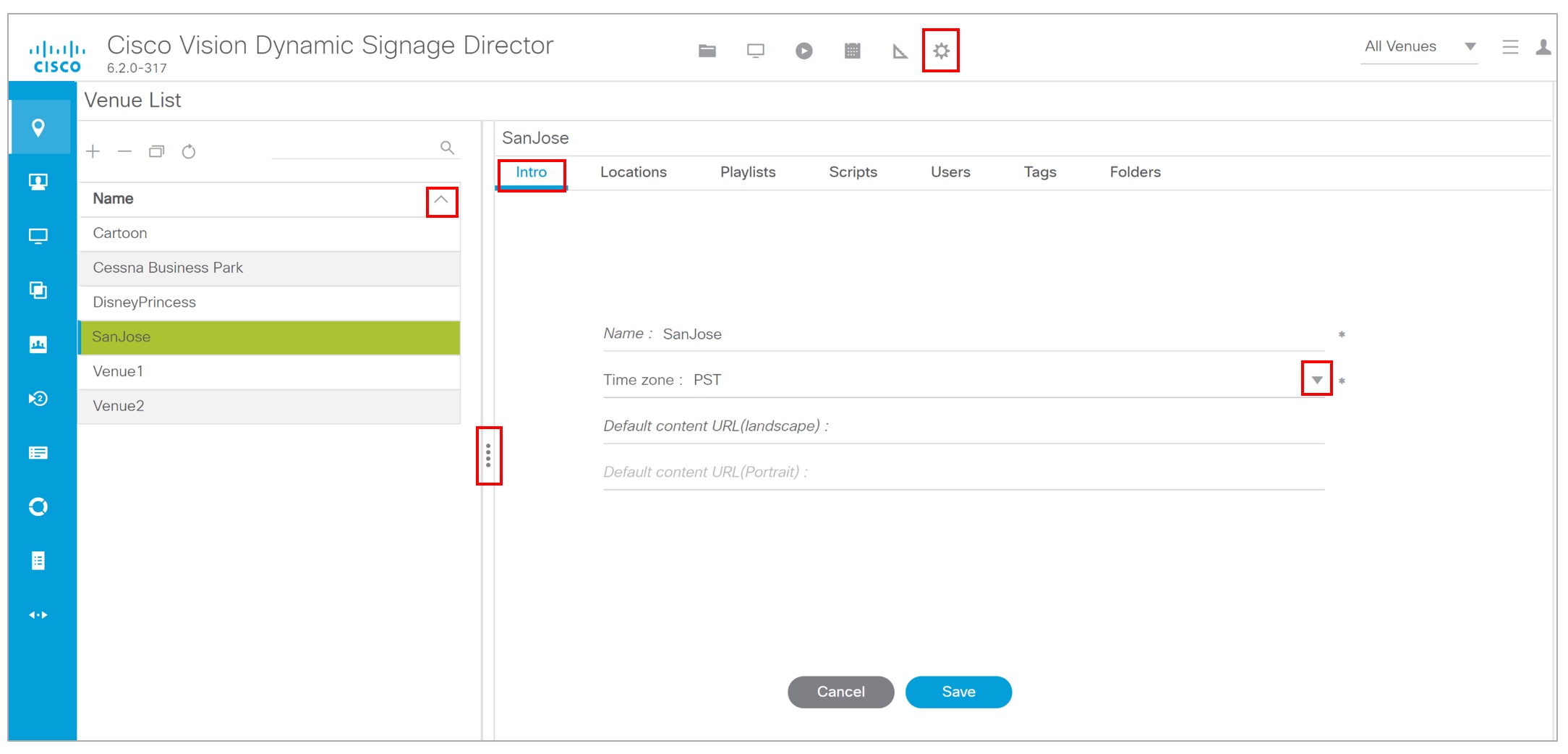This screenshot has width=1568, height=754.
Task: Switch to the Tags tab
Action: click(x=1040, y=172)
